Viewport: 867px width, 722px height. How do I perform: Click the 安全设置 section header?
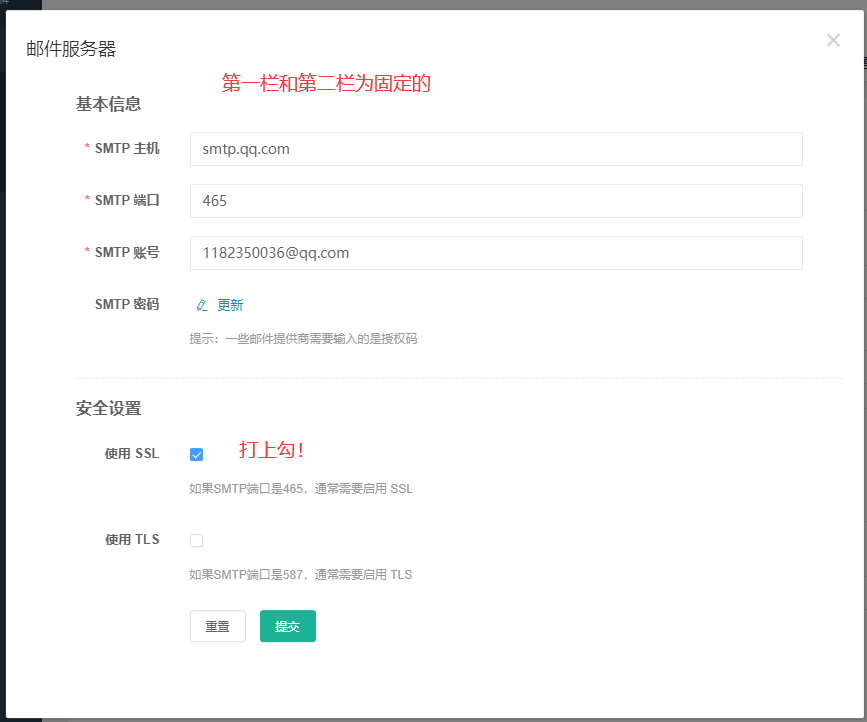click(x=108, y=408)
